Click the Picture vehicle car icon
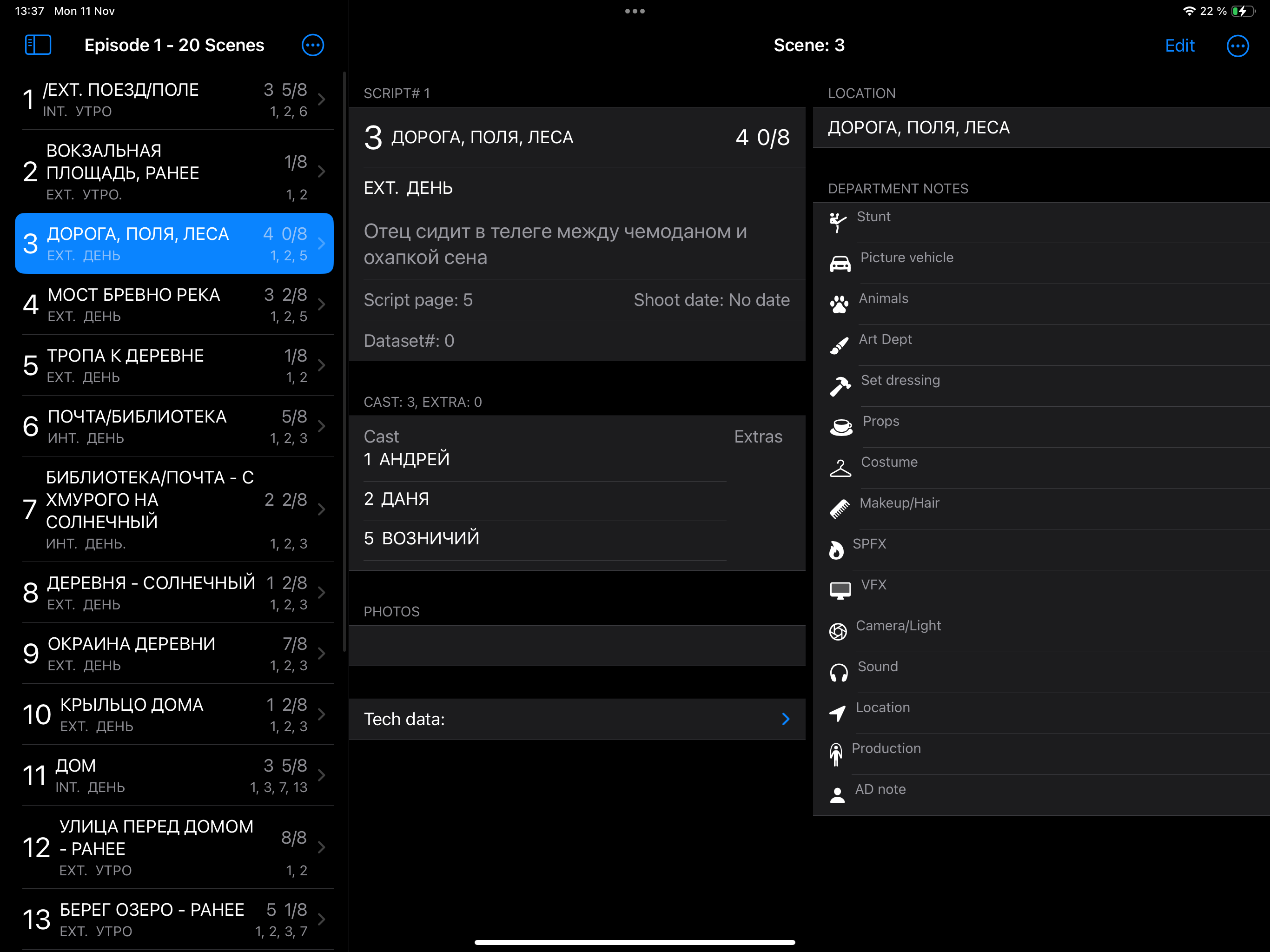 click(840, 264)
